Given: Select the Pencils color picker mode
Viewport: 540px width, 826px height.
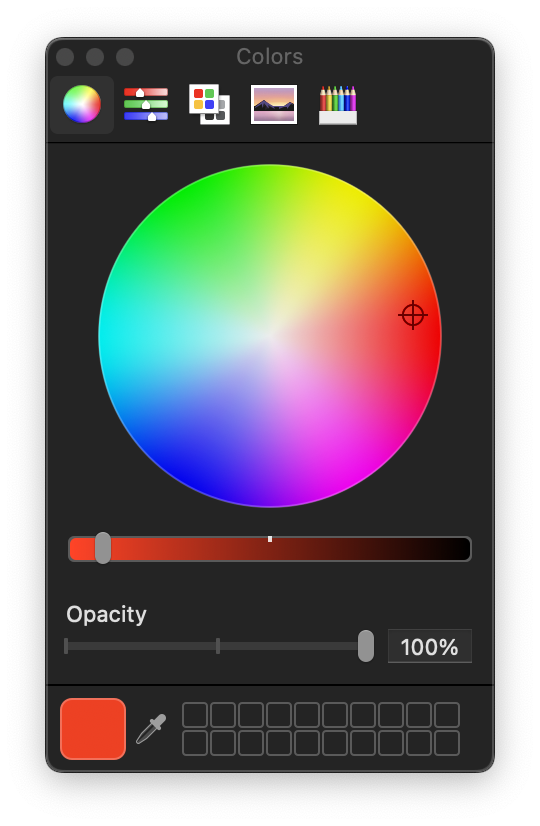Looking at the screenshot, I should [338, 104].
